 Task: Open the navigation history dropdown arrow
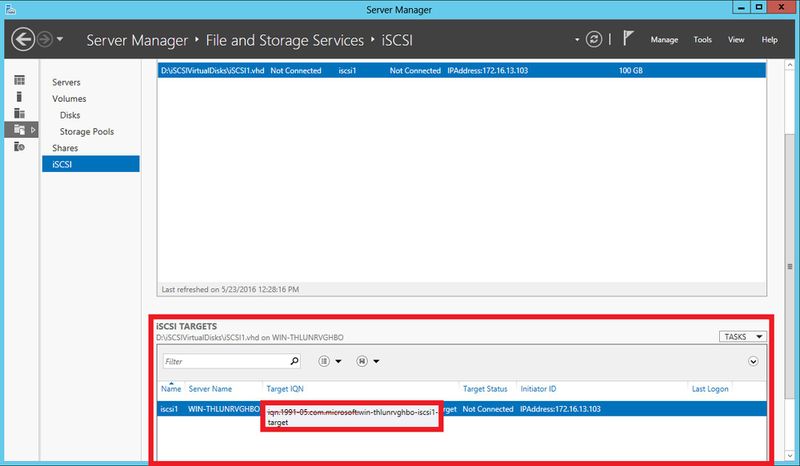pyautogui.click(x=61, y=40)
